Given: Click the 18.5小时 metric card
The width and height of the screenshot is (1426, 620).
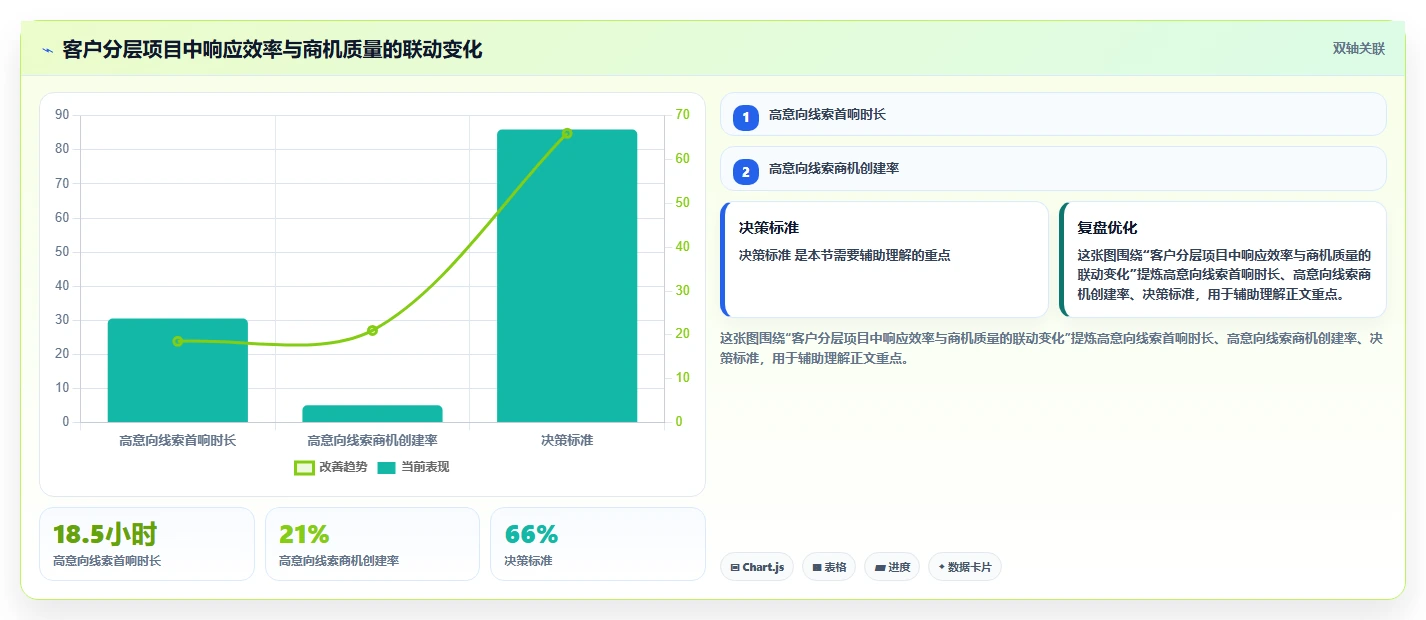Looking at the screenshot, I should click(147, 544).
